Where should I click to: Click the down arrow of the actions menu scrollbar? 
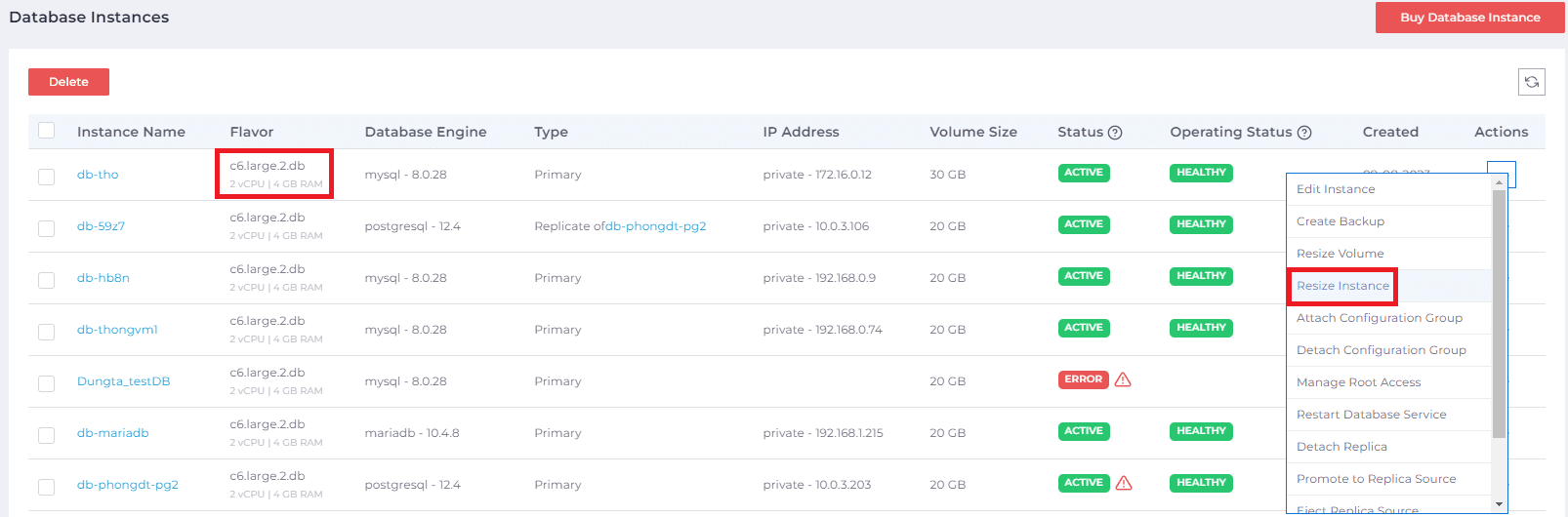pos(1499,504)
